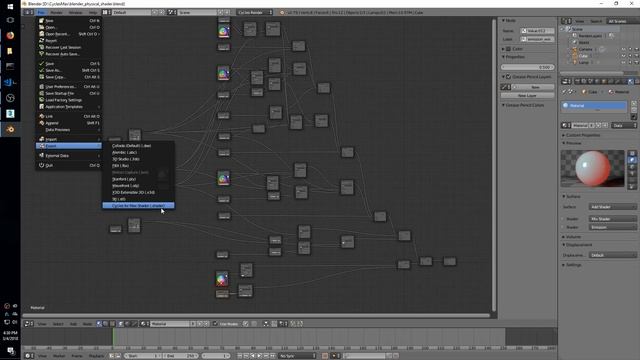Image resolution: width=640 pixels, height=360 pixels.
Task: Open the Displacement Default dropdown
Action: click(612, 255)
